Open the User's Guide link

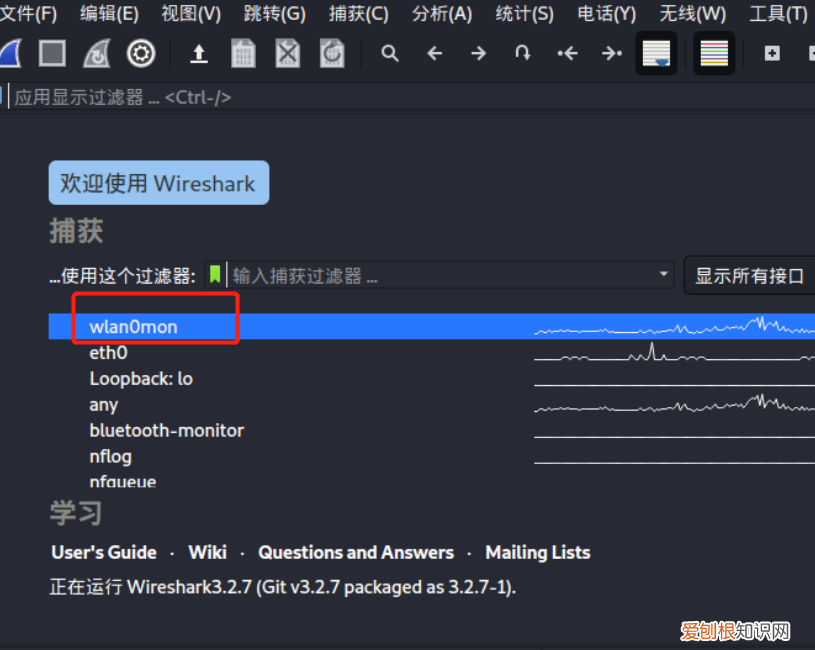point(104,552)
